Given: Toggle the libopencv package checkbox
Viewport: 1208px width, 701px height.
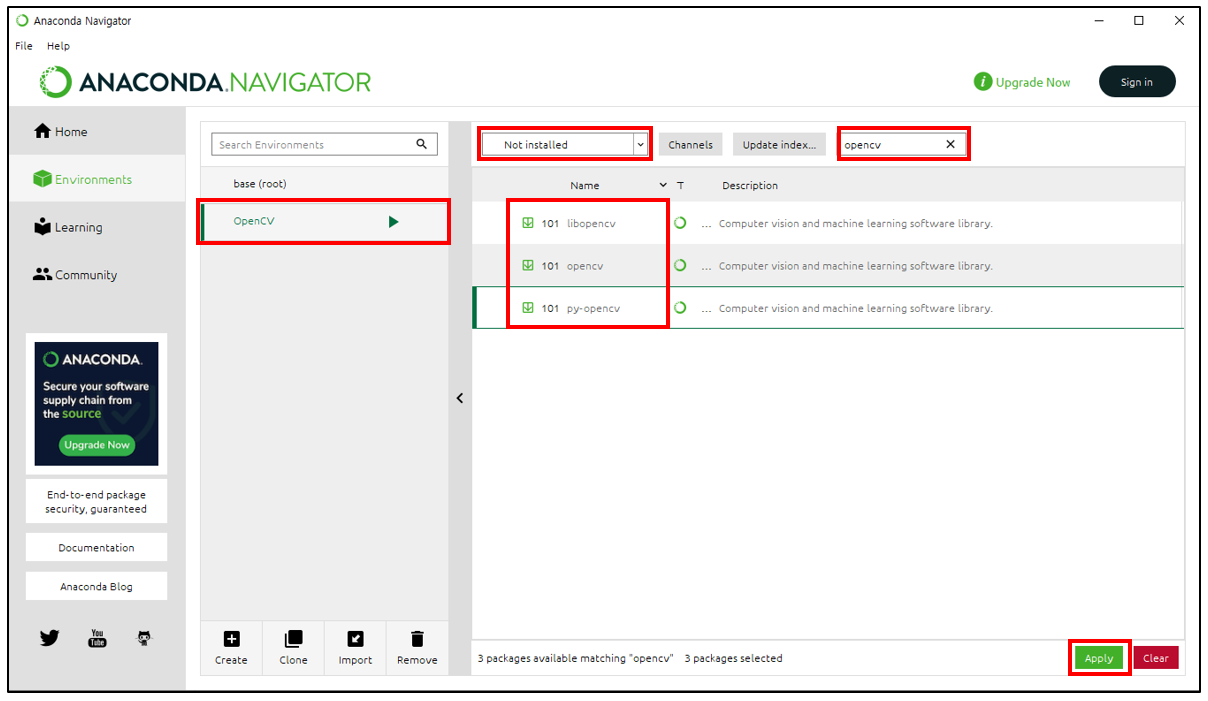Looking at the screenshot, I should (x=528, y=223).
